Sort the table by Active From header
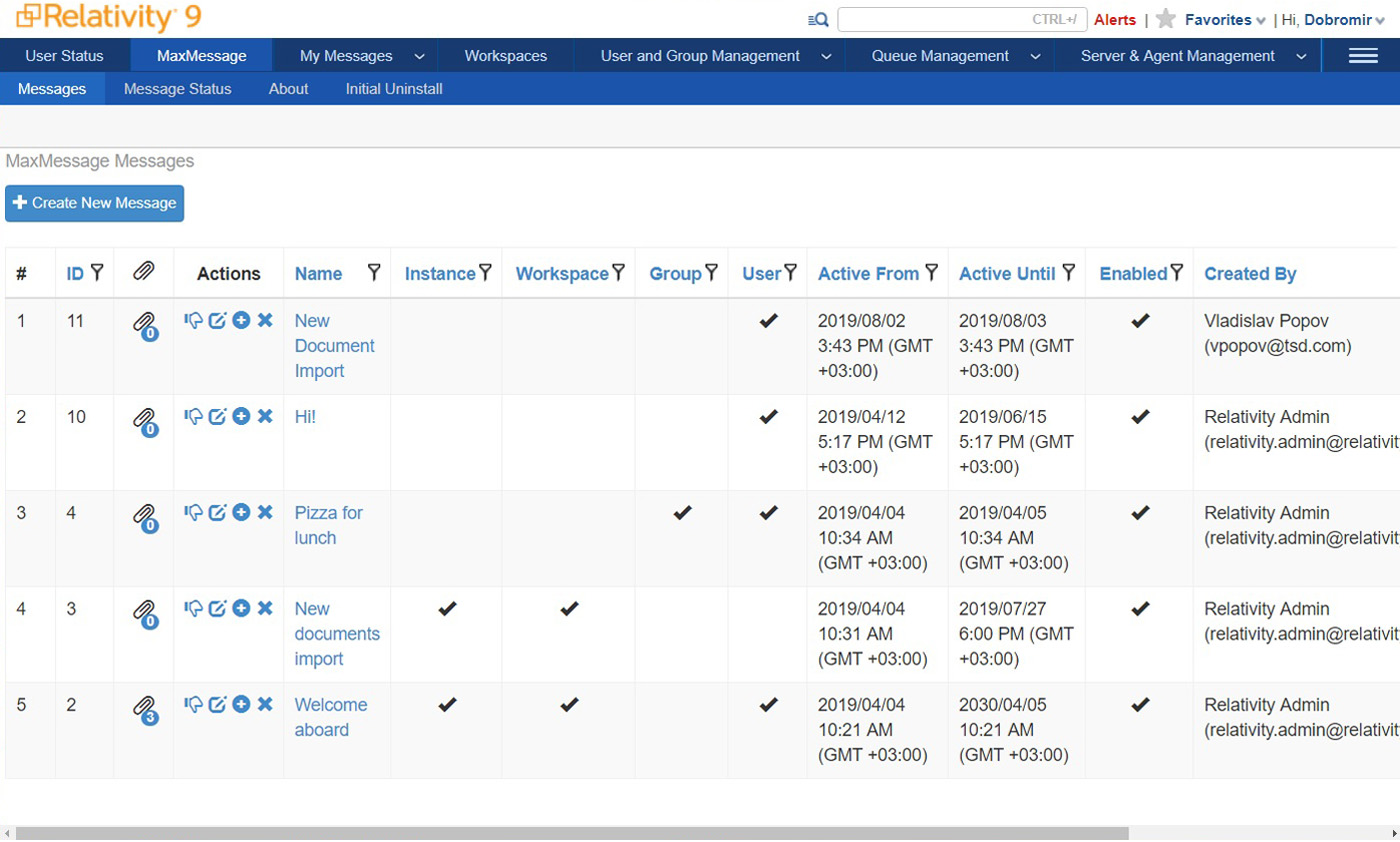 (868, 273)
